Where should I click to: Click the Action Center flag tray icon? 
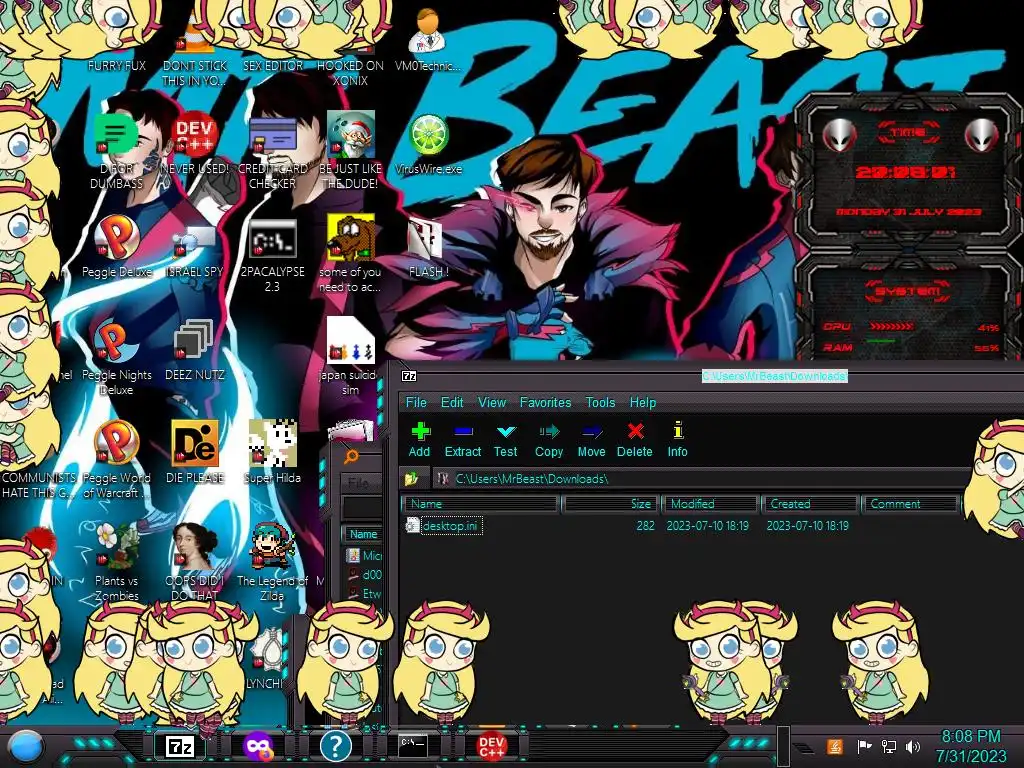[864, 746]
